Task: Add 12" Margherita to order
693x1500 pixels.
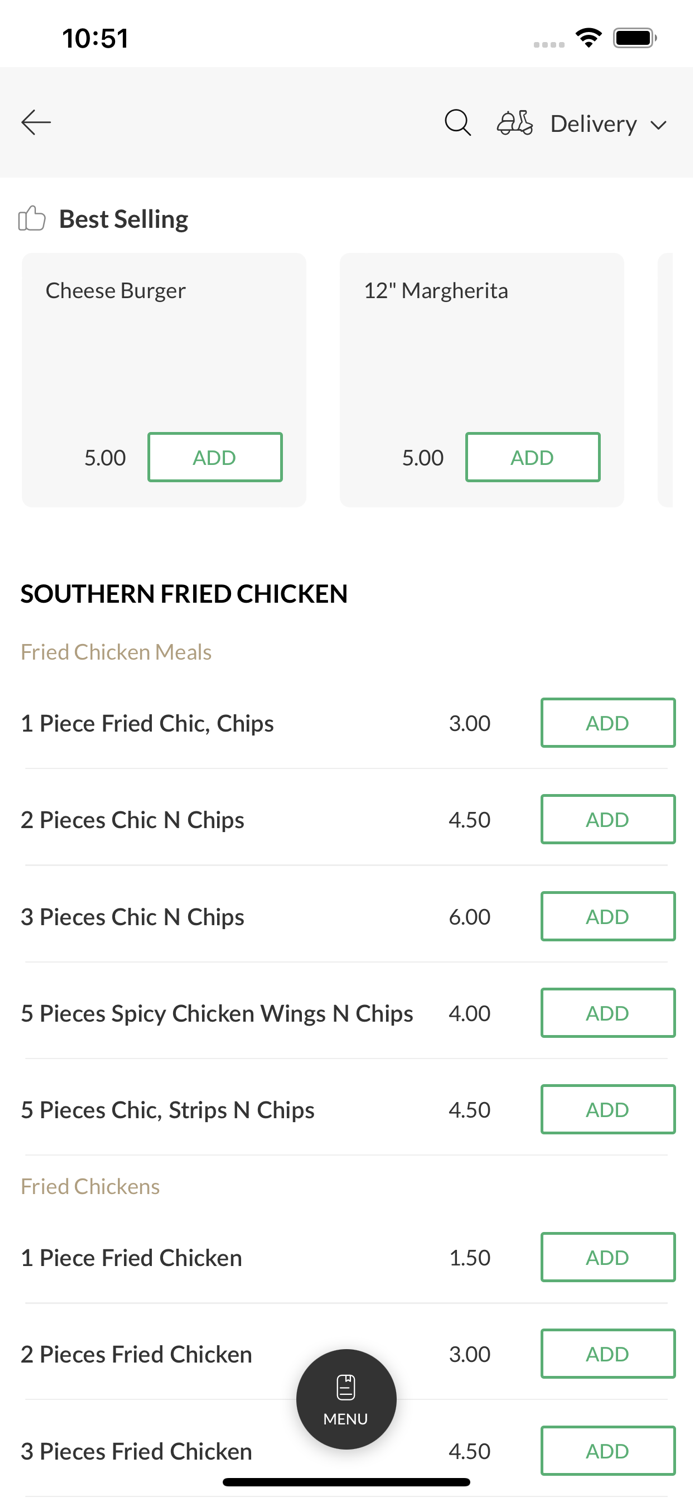Action: pyautogui.click(x=533, y=457)
